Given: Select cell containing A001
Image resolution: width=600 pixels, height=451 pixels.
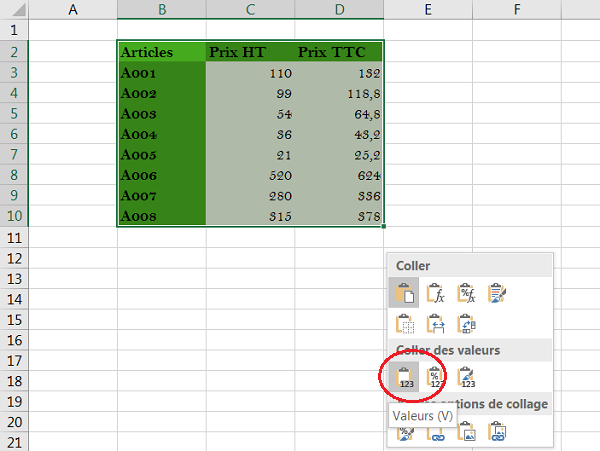Looking at the screenshot, I should pos(161,72).
